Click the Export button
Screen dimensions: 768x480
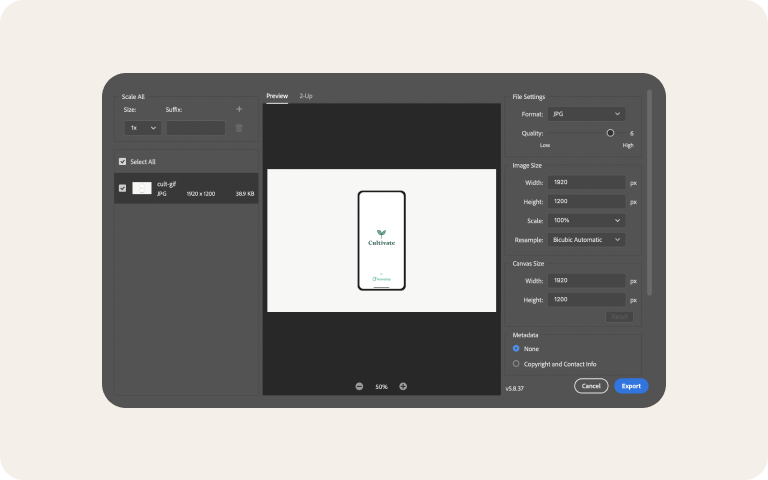coord(631,386)
